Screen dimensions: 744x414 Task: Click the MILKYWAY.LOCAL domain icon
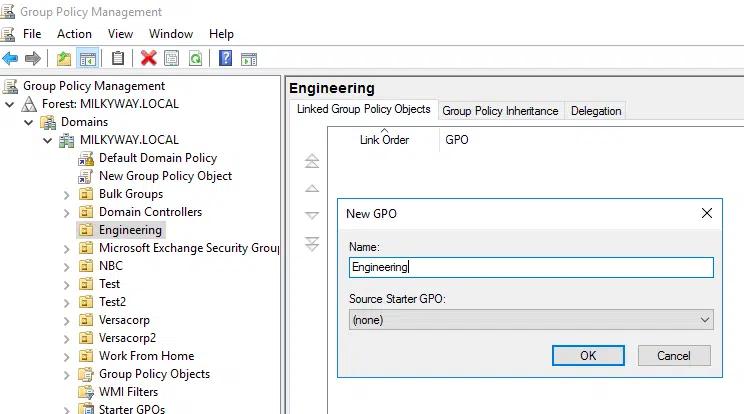pyautogui.click(x=66, y=140)
